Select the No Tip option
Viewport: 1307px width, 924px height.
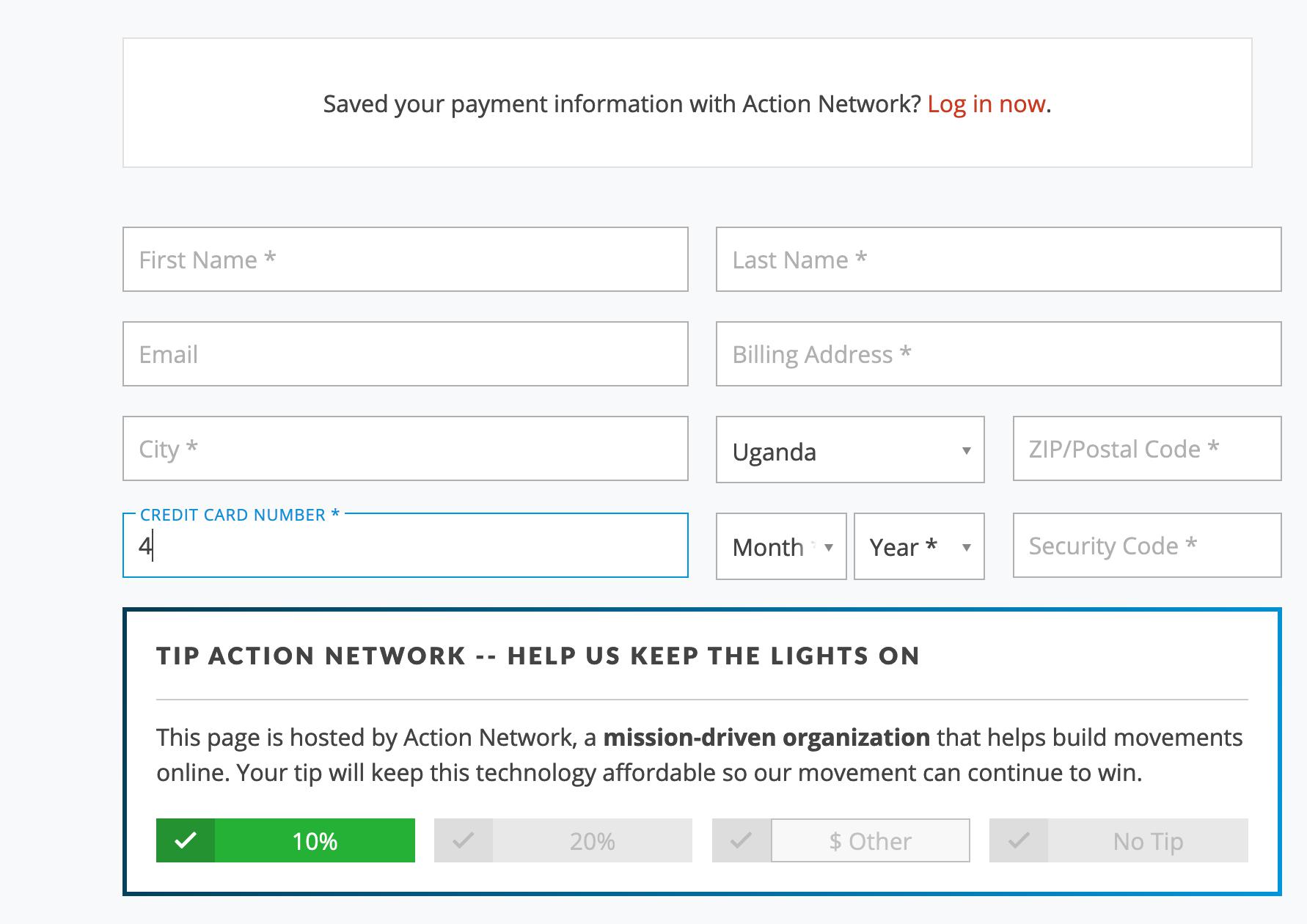1147,840
